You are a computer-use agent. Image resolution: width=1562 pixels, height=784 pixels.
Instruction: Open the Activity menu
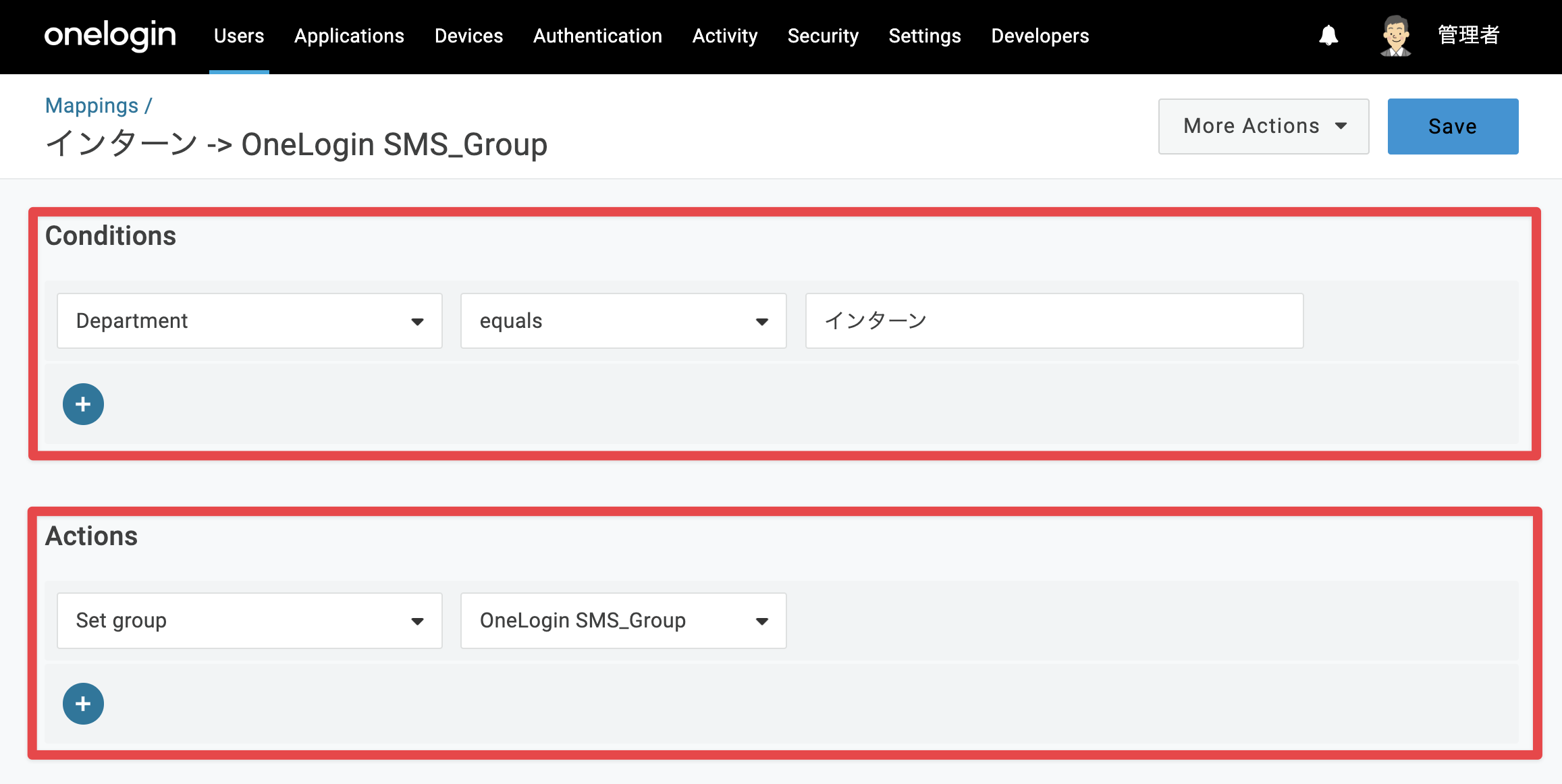pyautogui.click(x=725, y=36)
